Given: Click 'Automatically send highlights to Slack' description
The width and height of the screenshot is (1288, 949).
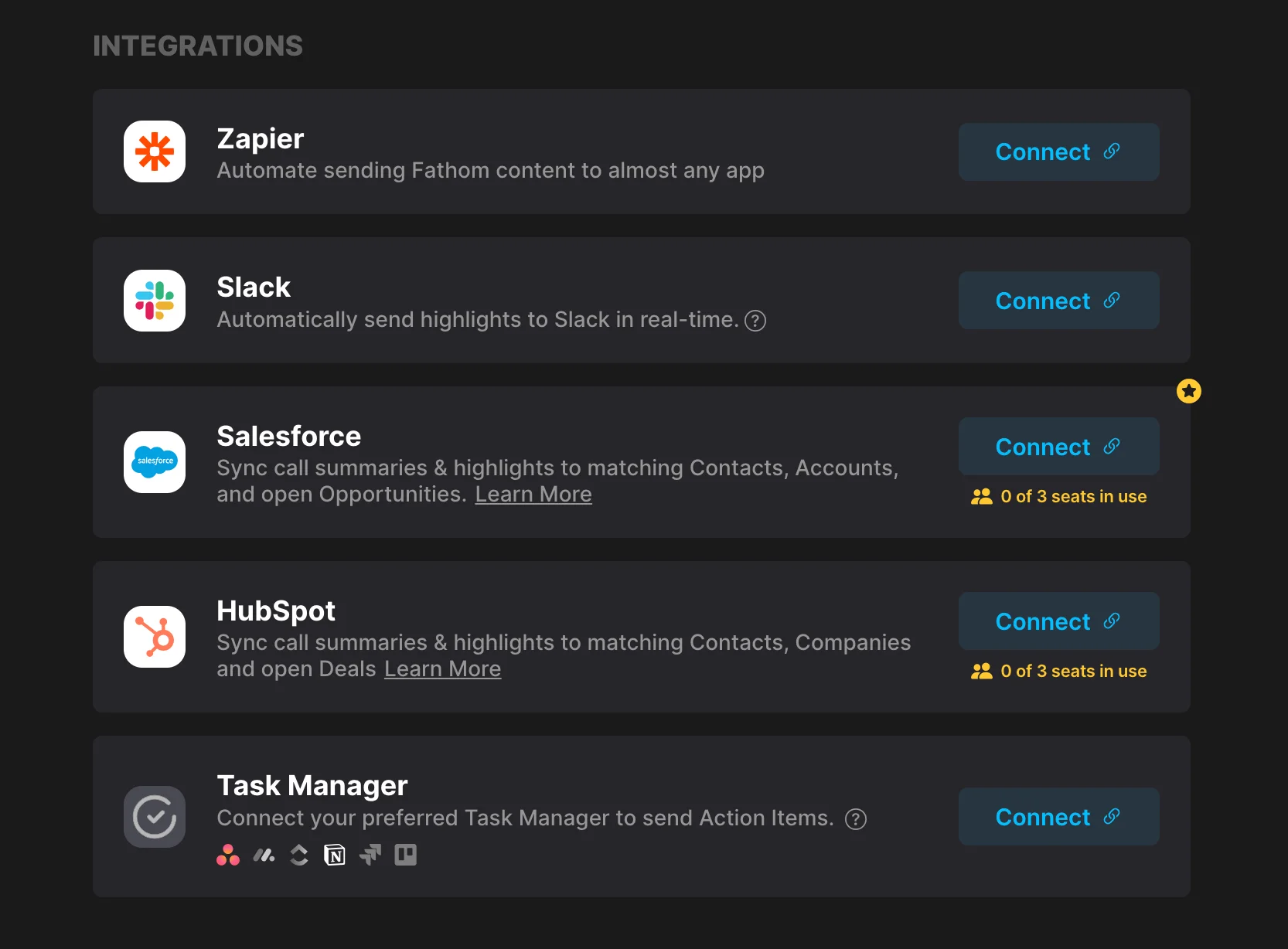Looking at the screenshot, I should 478,320.
